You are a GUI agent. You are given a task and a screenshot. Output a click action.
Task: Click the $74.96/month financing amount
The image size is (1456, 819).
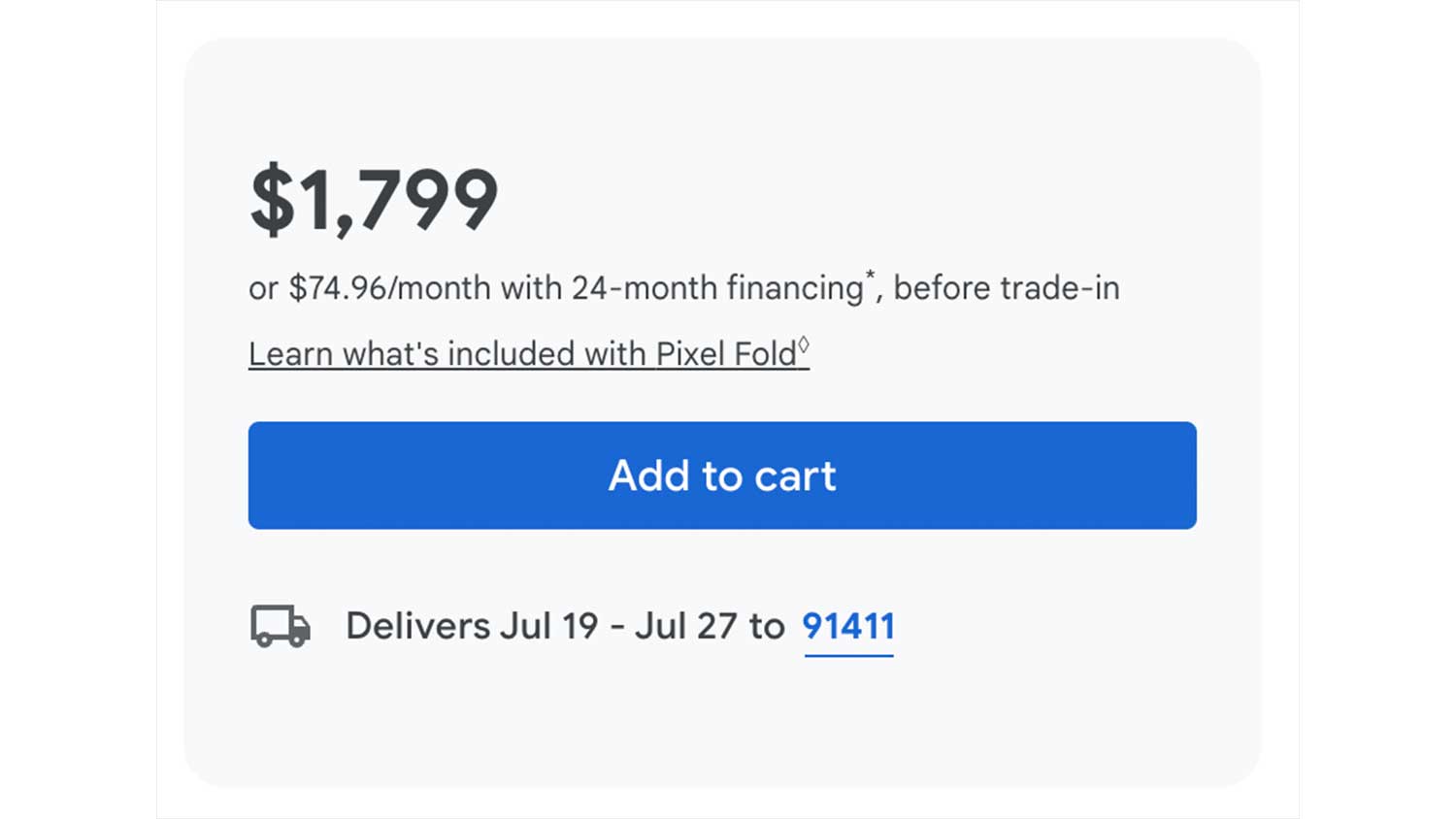[x=340, y=288]
